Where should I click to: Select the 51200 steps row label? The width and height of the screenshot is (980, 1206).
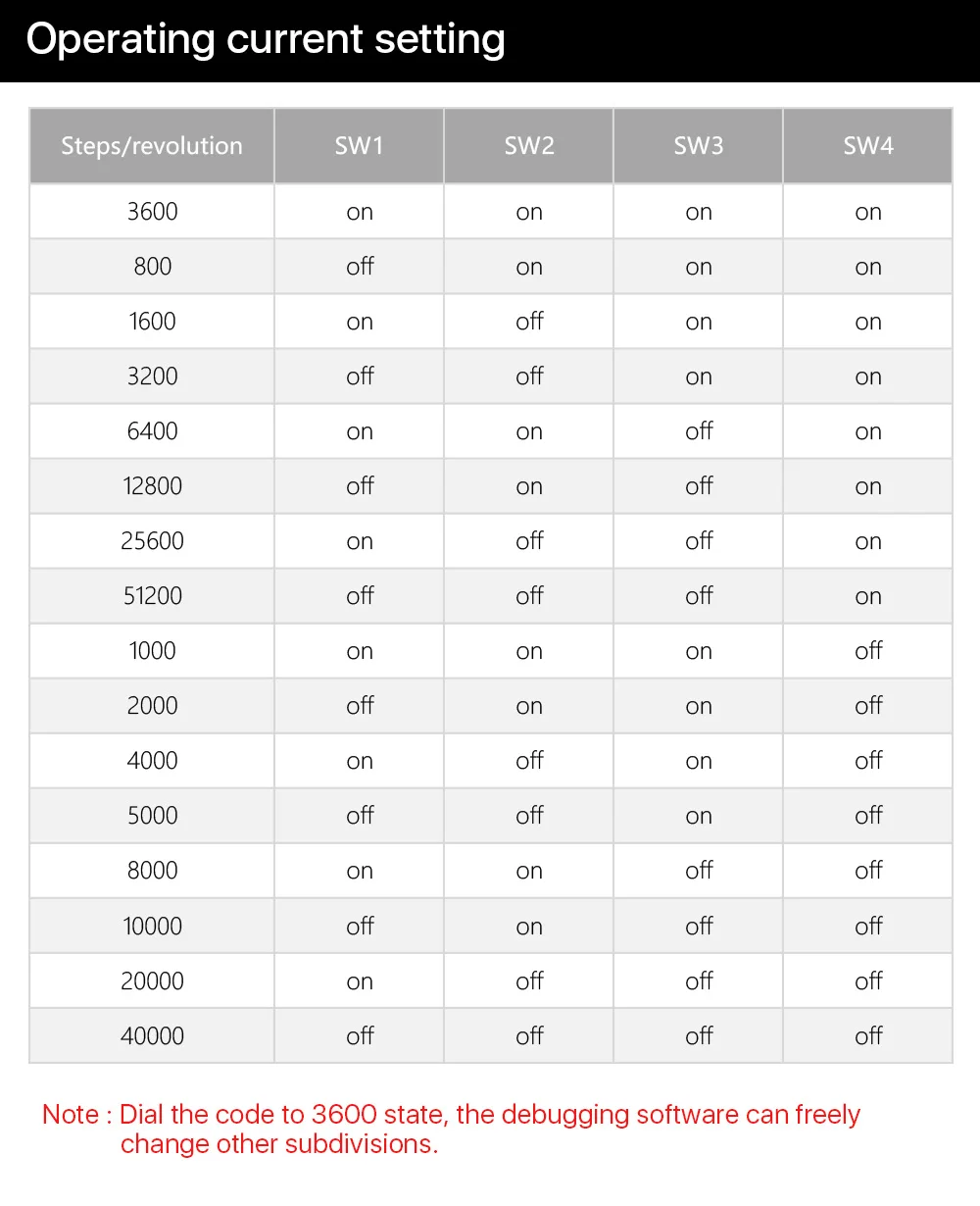pos(152,596)
